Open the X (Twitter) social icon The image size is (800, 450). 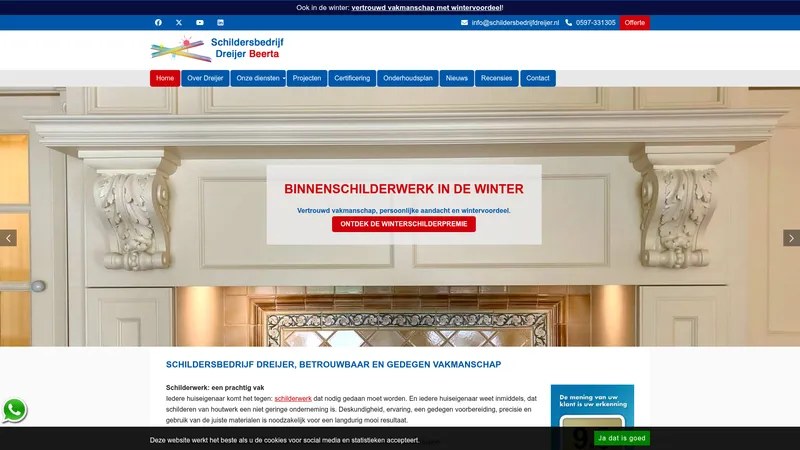point(179,22)
